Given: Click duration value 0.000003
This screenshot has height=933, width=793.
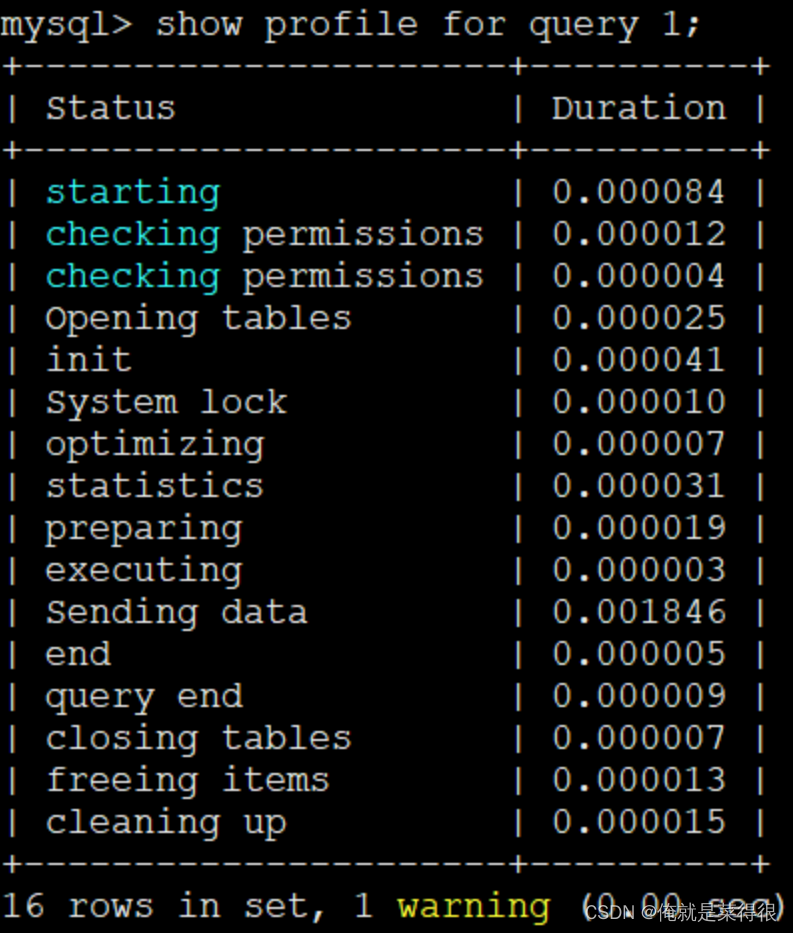Looking at the screenshot, I should point(639,569).
